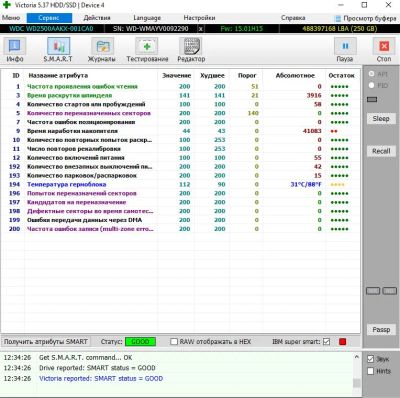Screen dimensions: 400x398
Task: Click the red square next to IBM super smart
Action: (342, 342)
